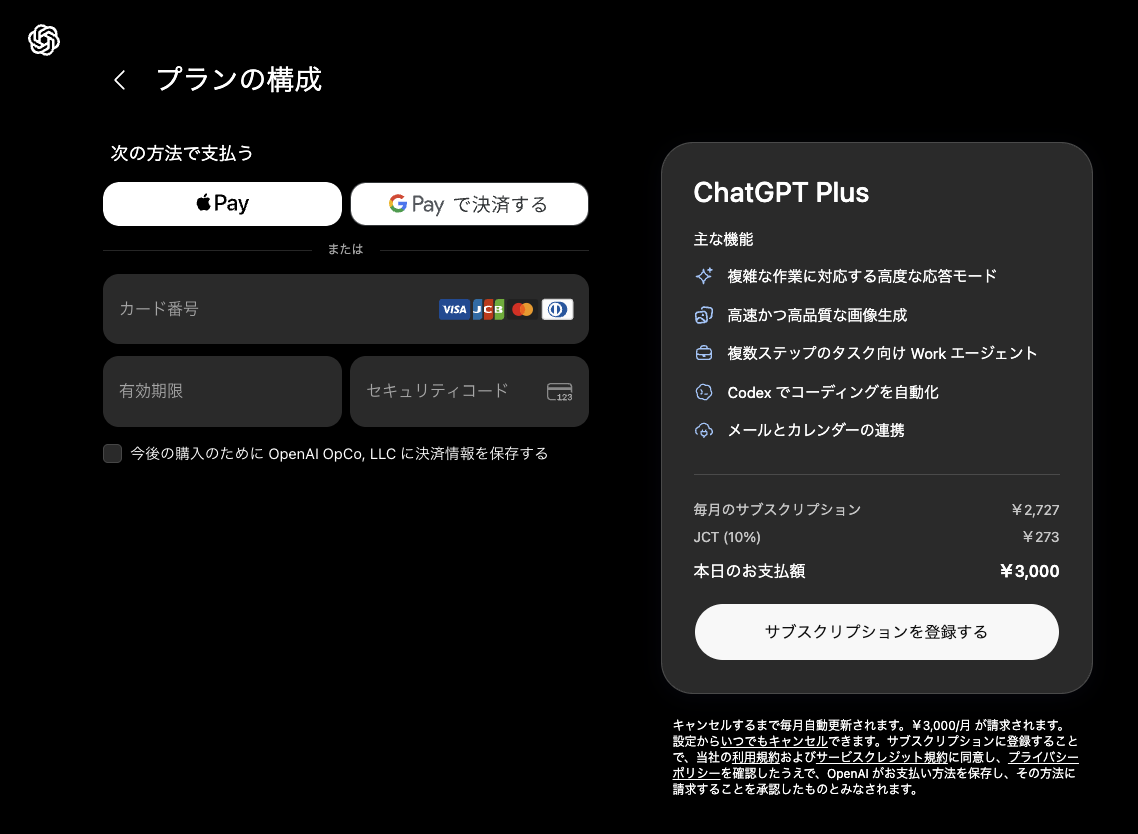The height and width of the screenshot is (834, 1138).
Task: Click the 主な機能 label
Action: pyautogui.click(x=724, y=240)
